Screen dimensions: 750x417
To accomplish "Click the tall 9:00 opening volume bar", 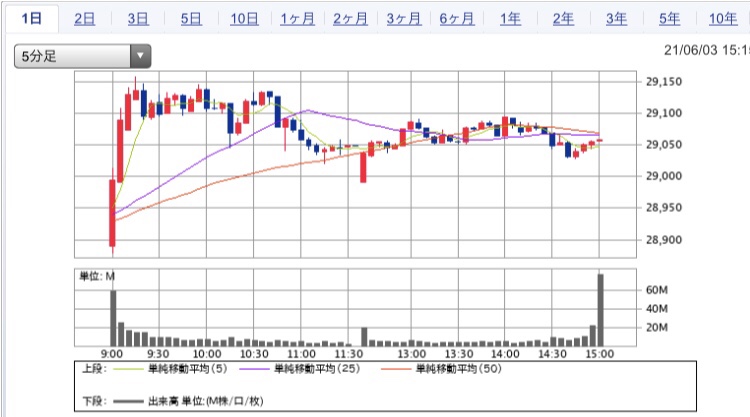I will click(113, 318).
